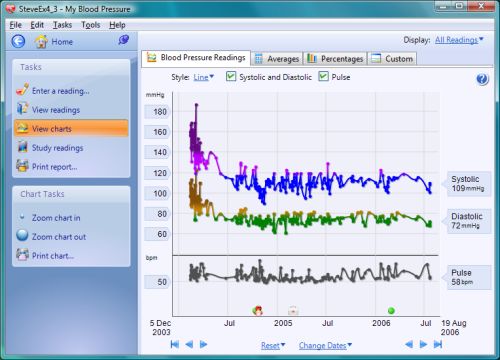This screenshot has height=360, width=500.
Task: Click the 180 mmHg axis value
Action: 157,112
